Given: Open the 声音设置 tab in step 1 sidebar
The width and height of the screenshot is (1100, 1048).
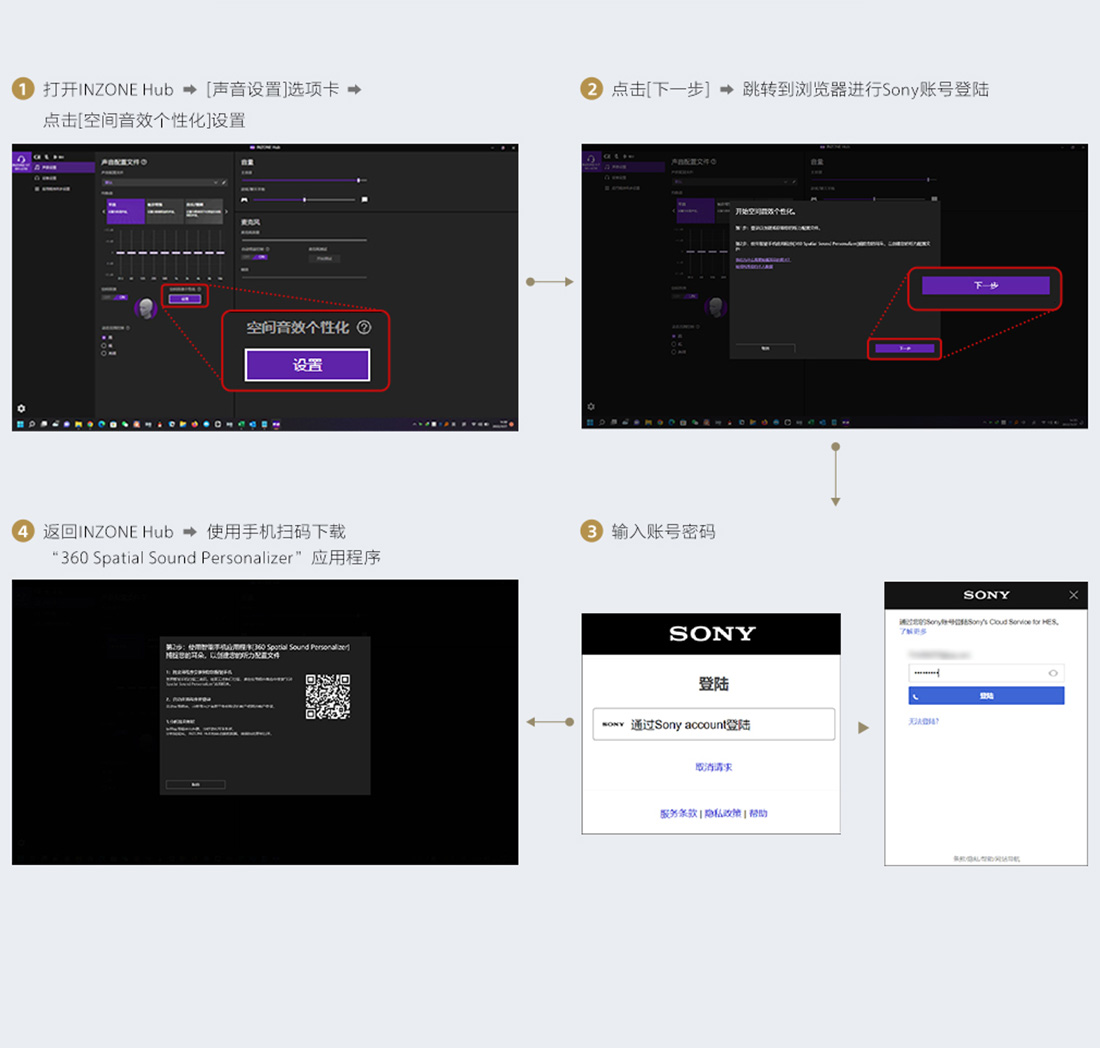Looking at the screenshot, I should click(x=63, y=167).
